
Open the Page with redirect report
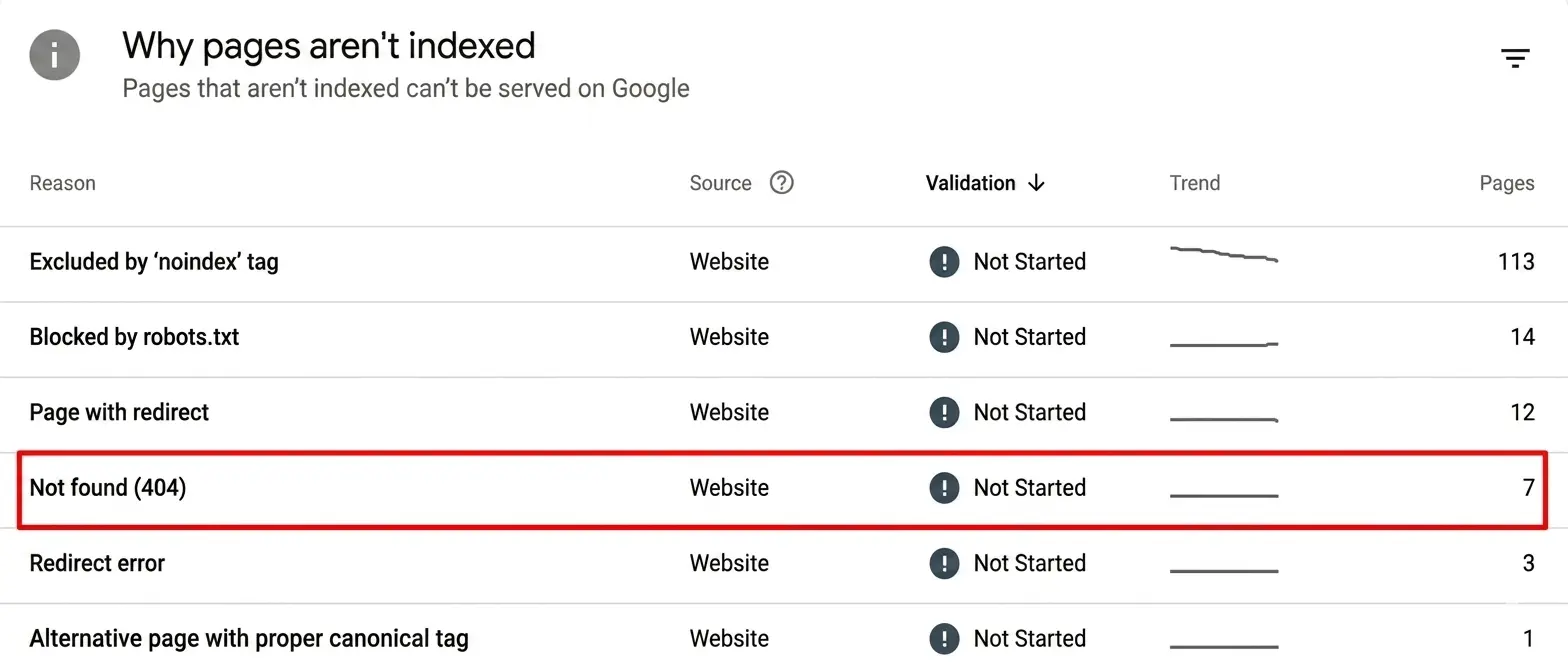(x=118, y=412)
